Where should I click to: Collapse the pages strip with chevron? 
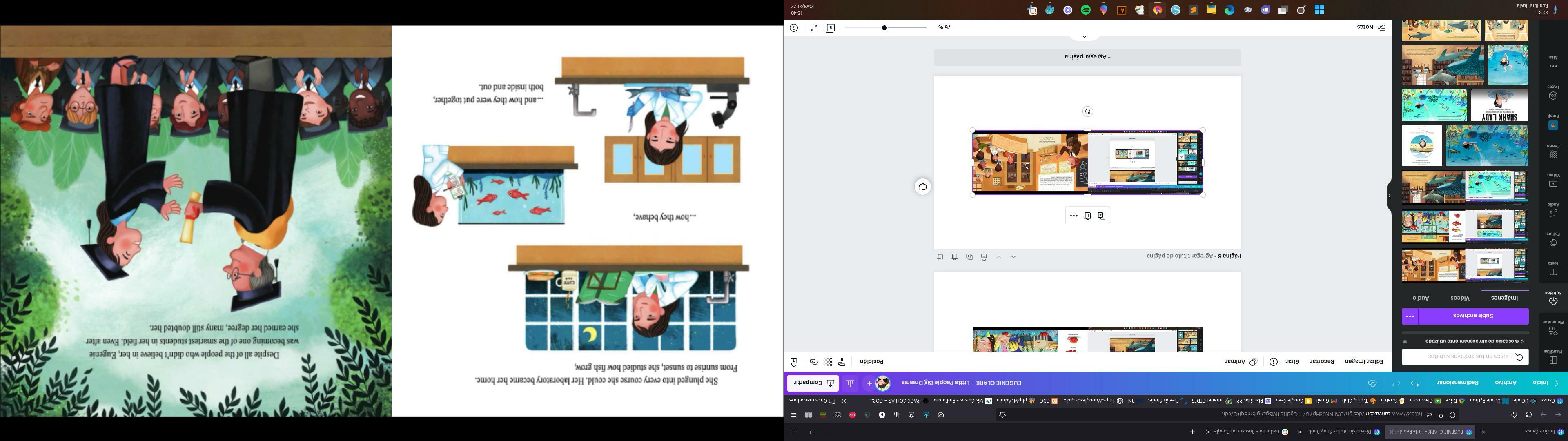point(1084,38)
